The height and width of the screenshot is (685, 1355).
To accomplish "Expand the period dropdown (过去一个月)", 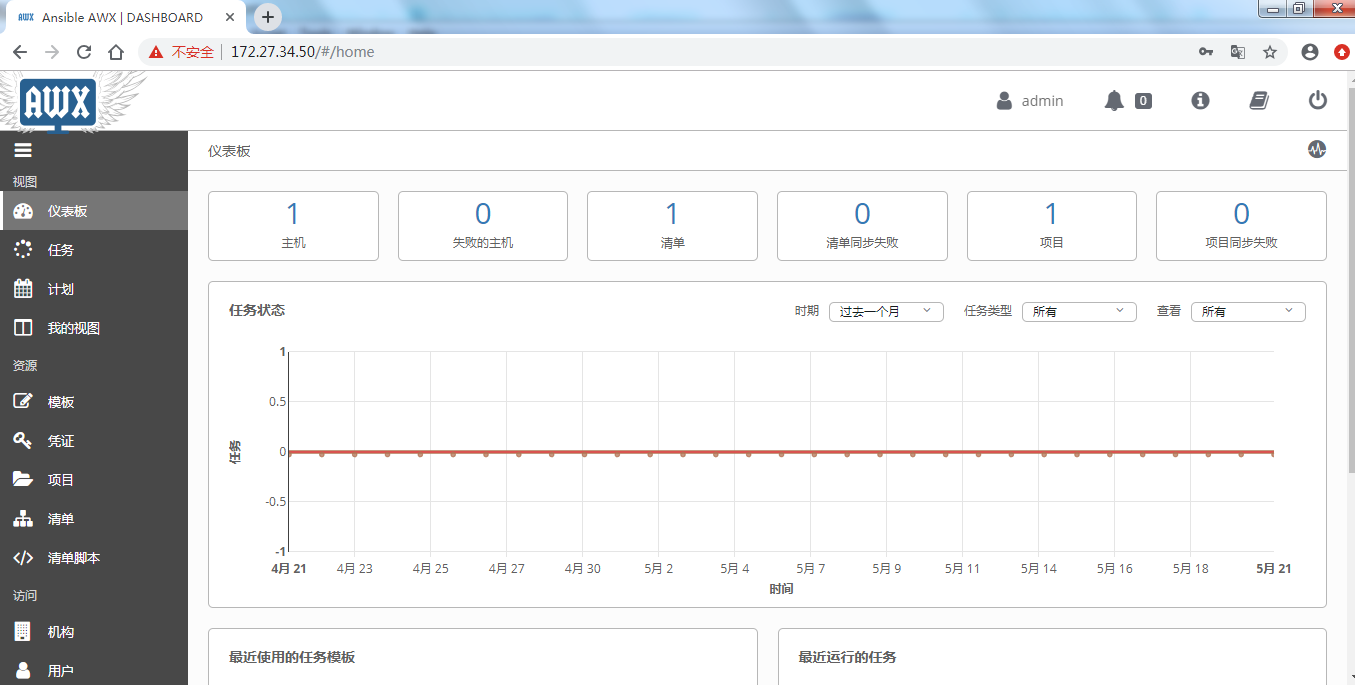I will coord(886,311).
